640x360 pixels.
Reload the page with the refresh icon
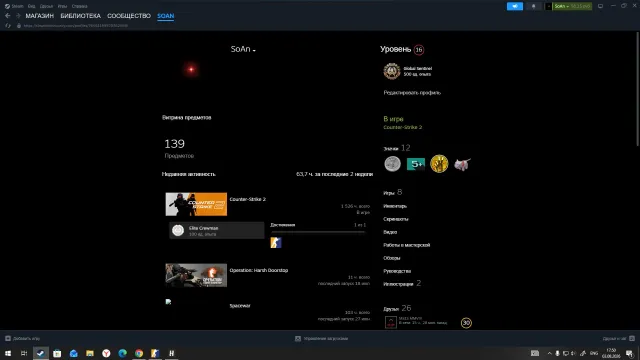[x=8, y=25]
